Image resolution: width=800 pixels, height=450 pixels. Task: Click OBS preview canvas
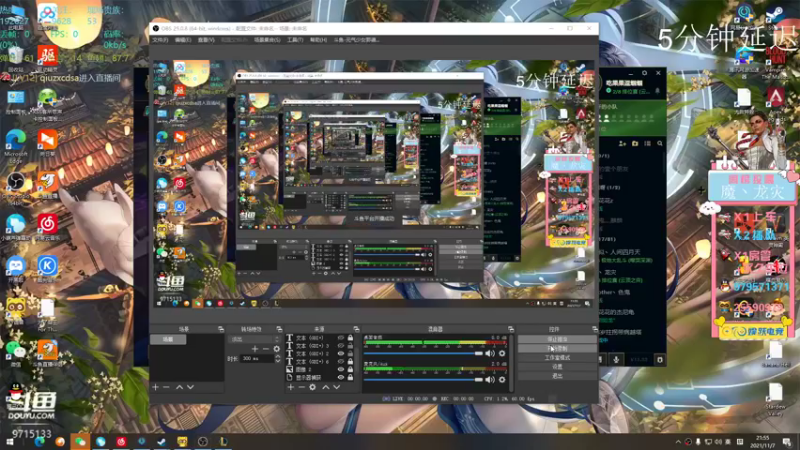coord(374,184)
